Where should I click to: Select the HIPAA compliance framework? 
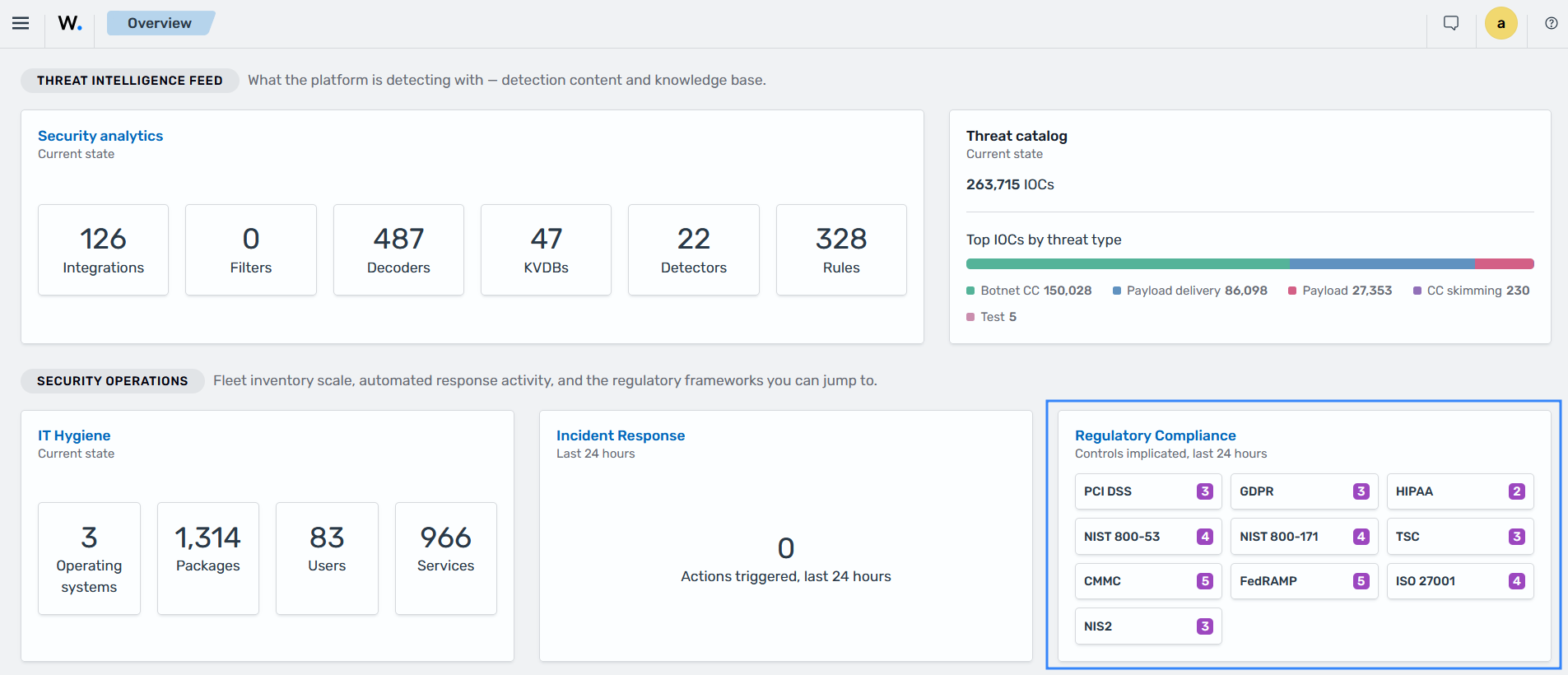pyautogui.click(x=1460, y=491)
